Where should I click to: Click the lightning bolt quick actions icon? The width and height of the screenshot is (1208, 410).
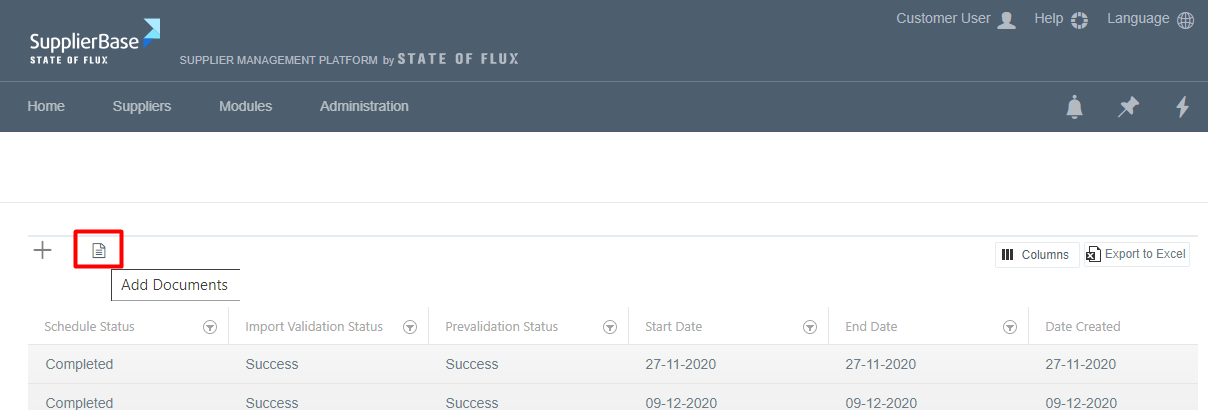[x=1182, y=107]
